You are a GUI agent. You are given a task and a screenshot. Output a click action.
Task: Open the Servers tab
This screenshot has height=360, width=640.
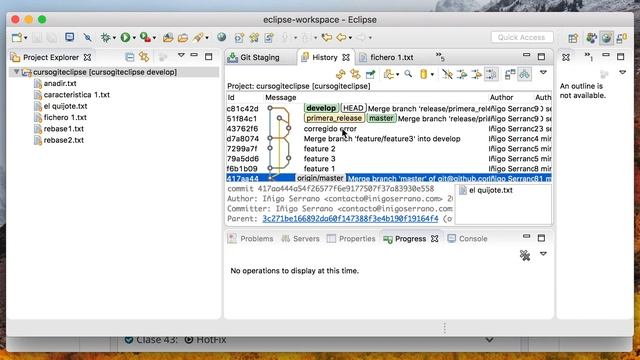click(x=300, y=239)
